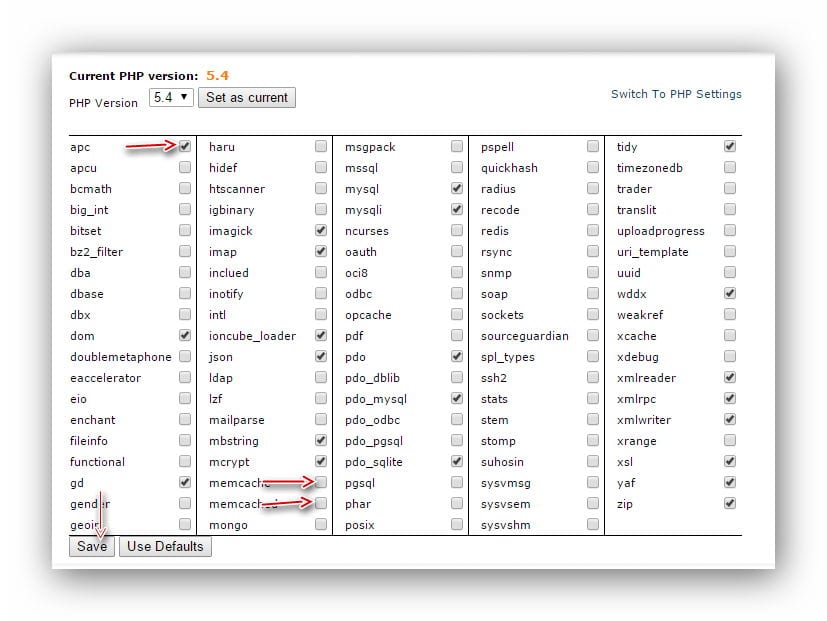This screenshot has height=621, width=827.
Task: Tick the mssql checkbox
Action: [457, 167]
